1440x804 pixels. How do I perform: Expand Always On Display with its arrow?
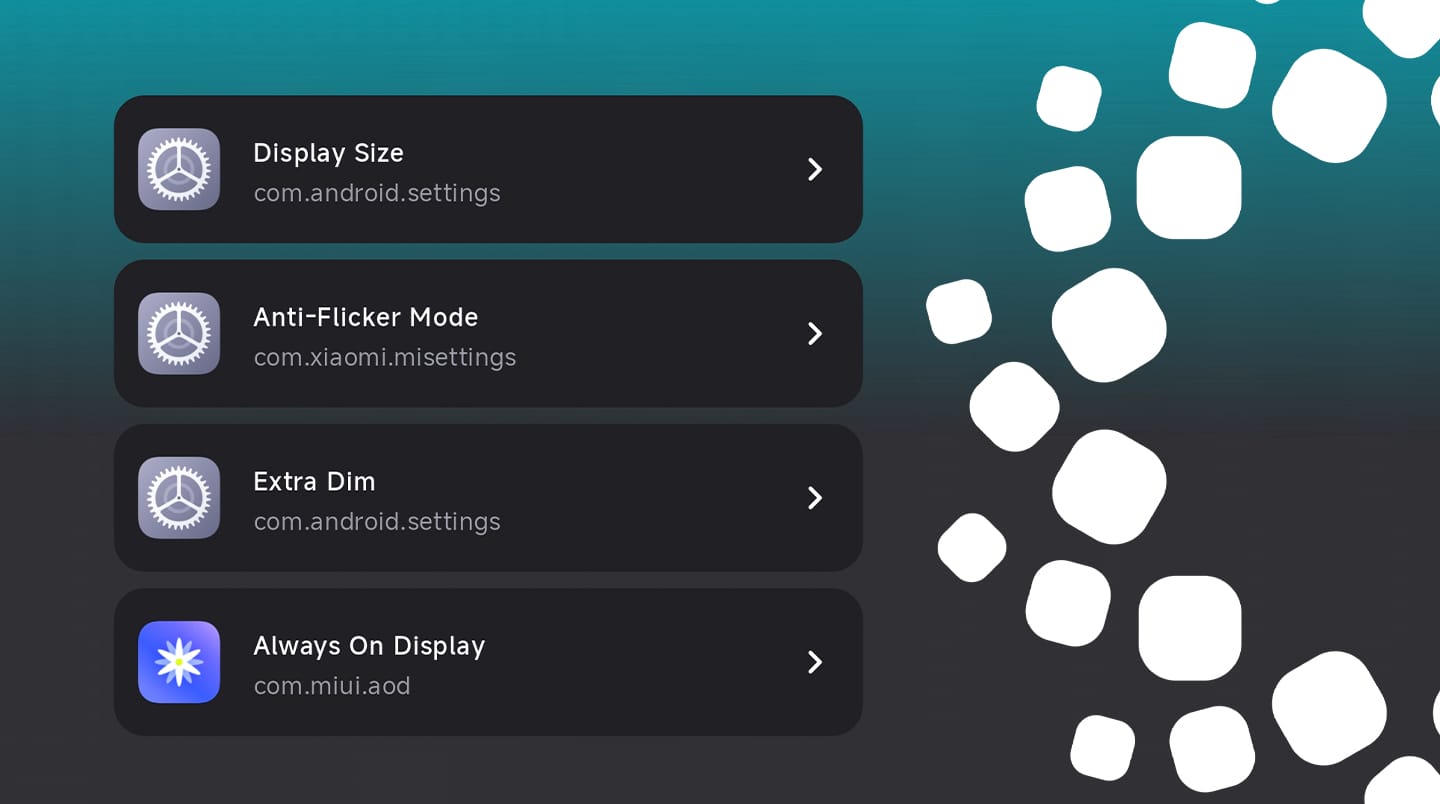click(814, 662)
